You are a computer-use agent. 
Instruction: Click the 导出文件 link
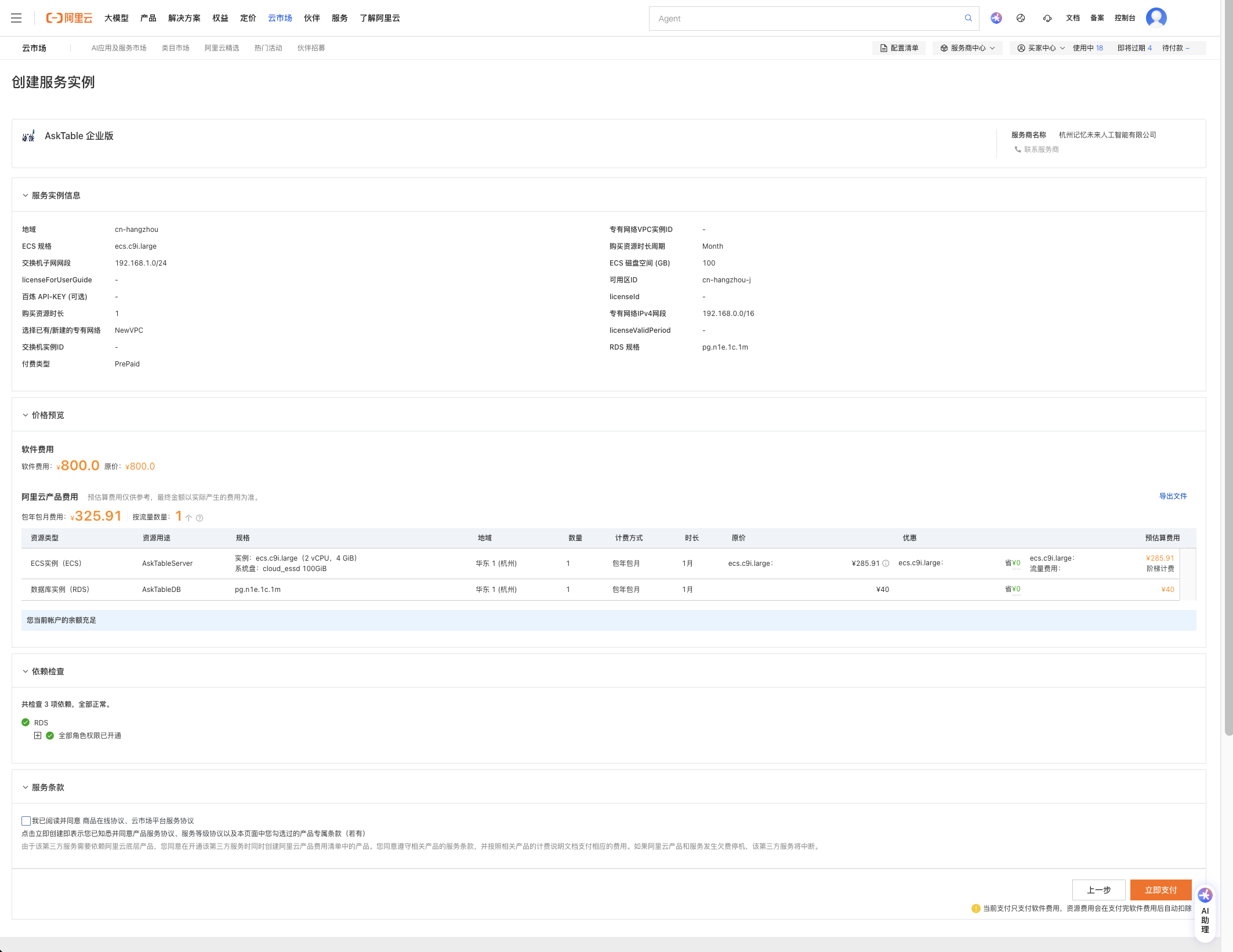coord(1173,496)
